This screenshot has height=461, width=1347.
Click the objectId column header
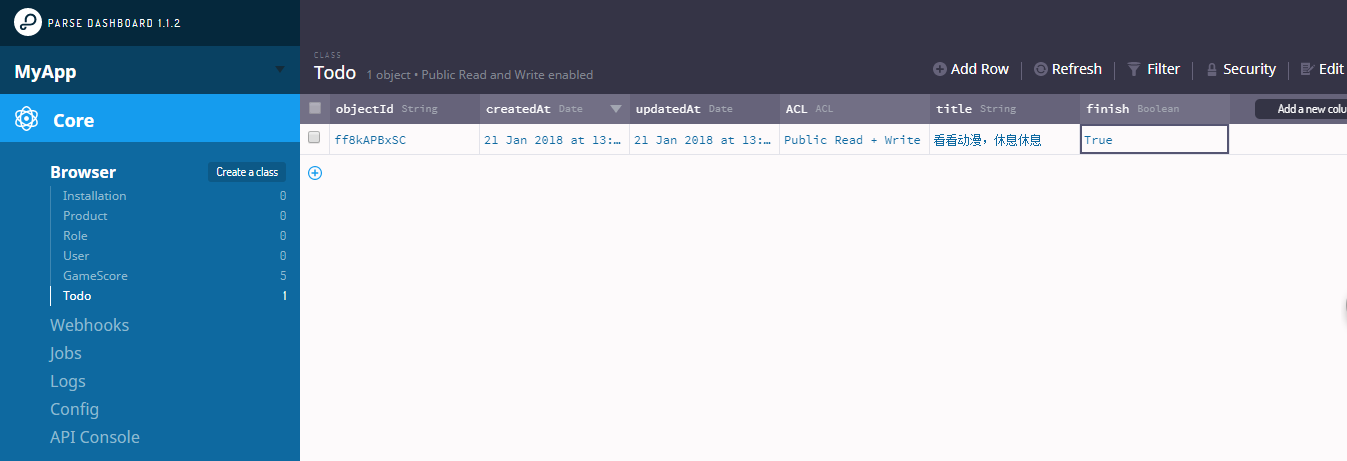[x=404, y=108]
